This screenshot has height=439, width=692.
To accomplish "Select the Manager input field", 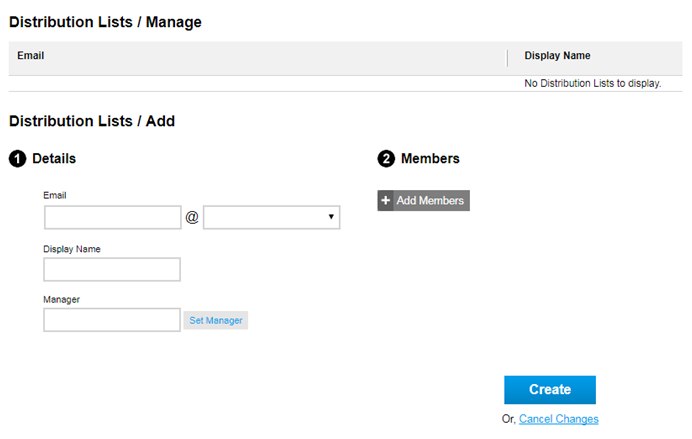I will pos(112,320).
